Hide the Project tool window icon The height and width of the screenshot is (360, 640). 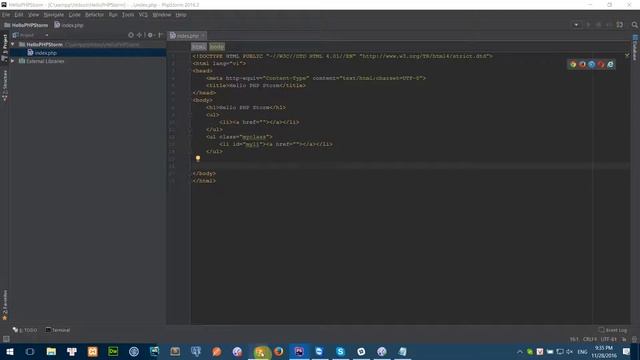coord(160,35)
